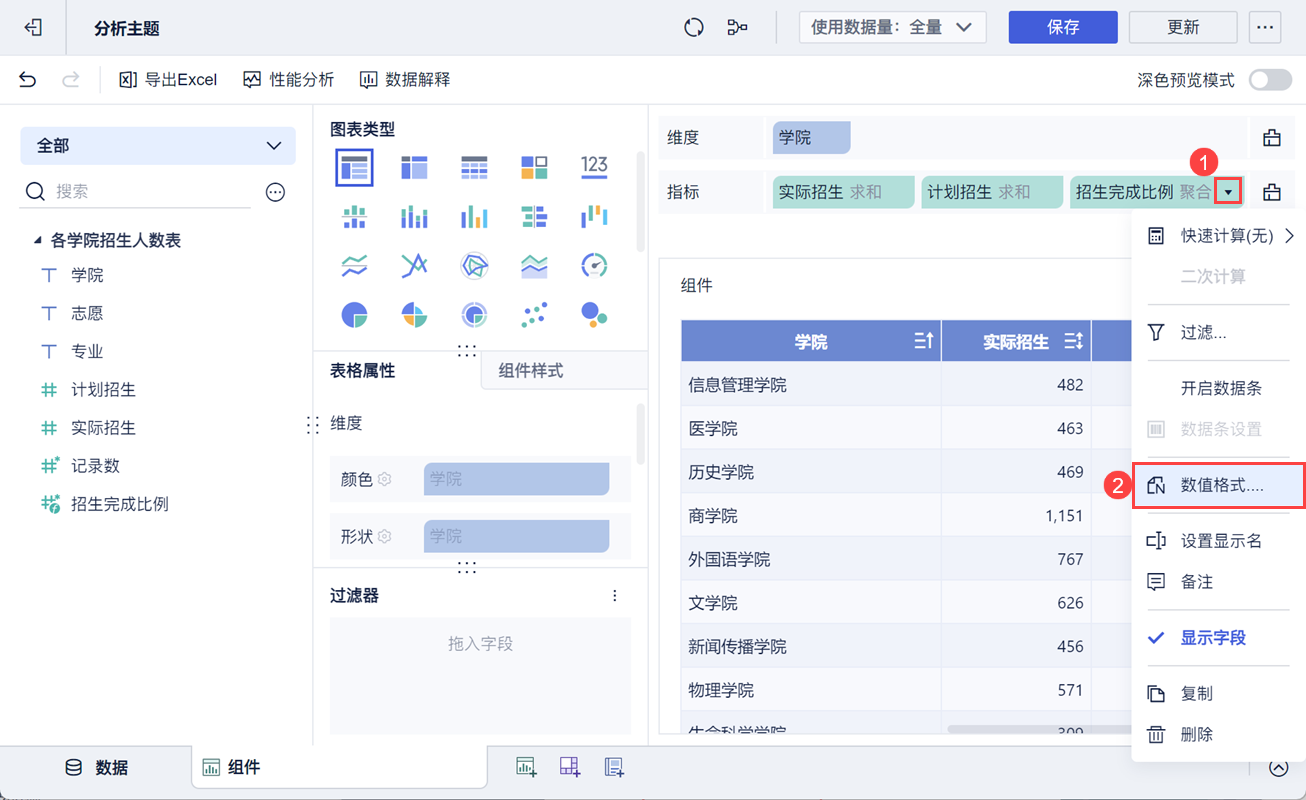Click the grid-with-plus icon in the bottom bar
Viewport: 1306px width, 800px height.
coord(570,767)
